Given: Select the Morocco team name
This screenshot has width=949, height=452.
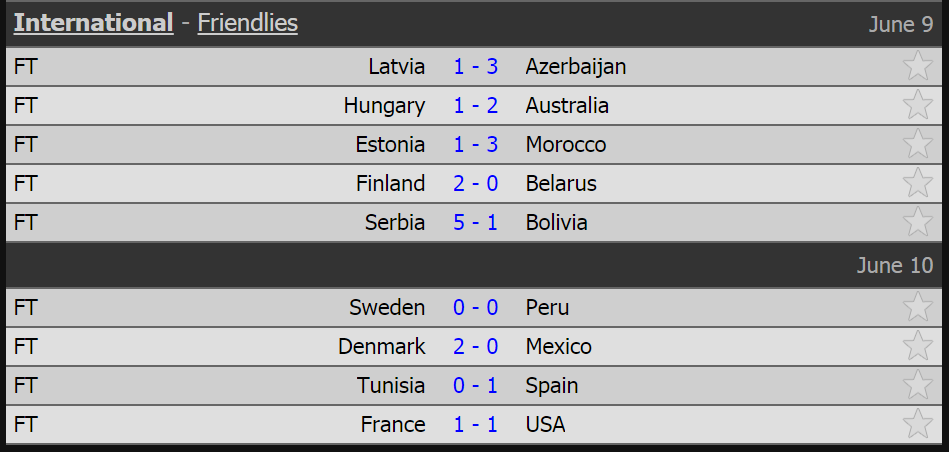Looking at the screenshot, I should [x=566, y=145].
